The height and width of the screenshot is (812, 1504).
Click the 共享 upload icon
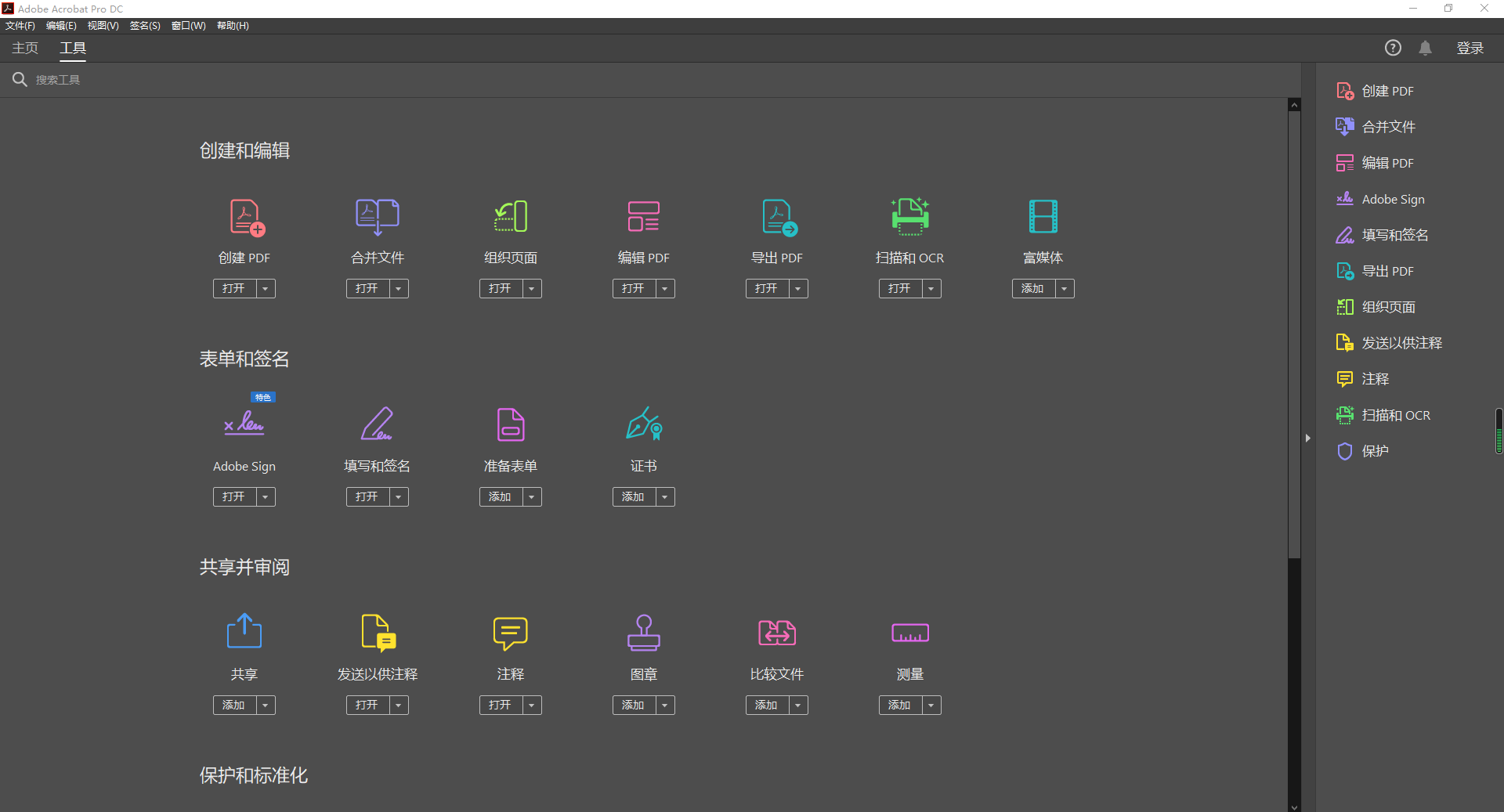(244, 631)
